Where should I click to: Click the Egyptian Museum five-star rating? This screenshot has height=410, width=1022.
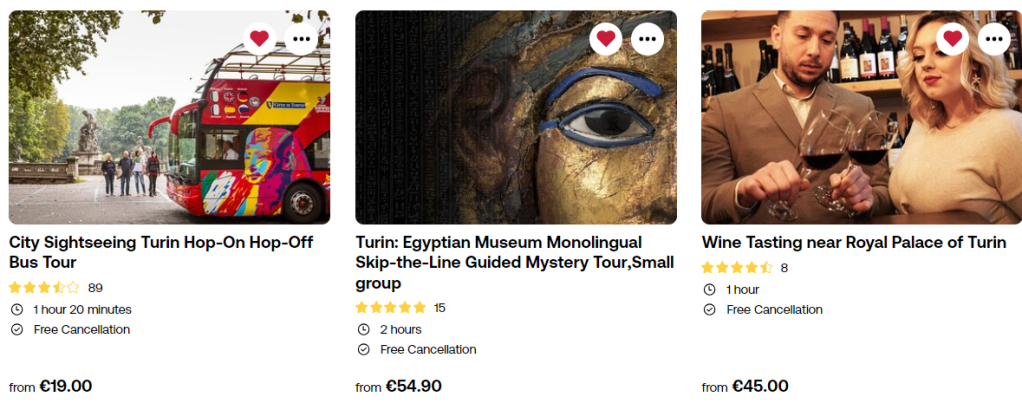(x=391, y=308)
